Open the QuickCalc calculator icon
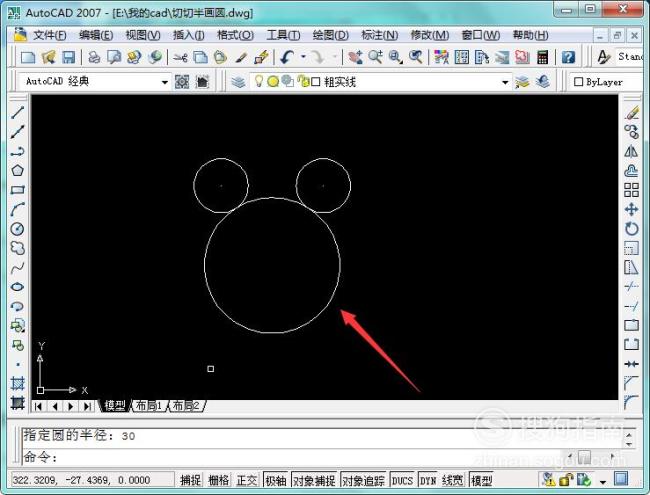The height and width of the screenshot is (495, 650). point(542,57)
